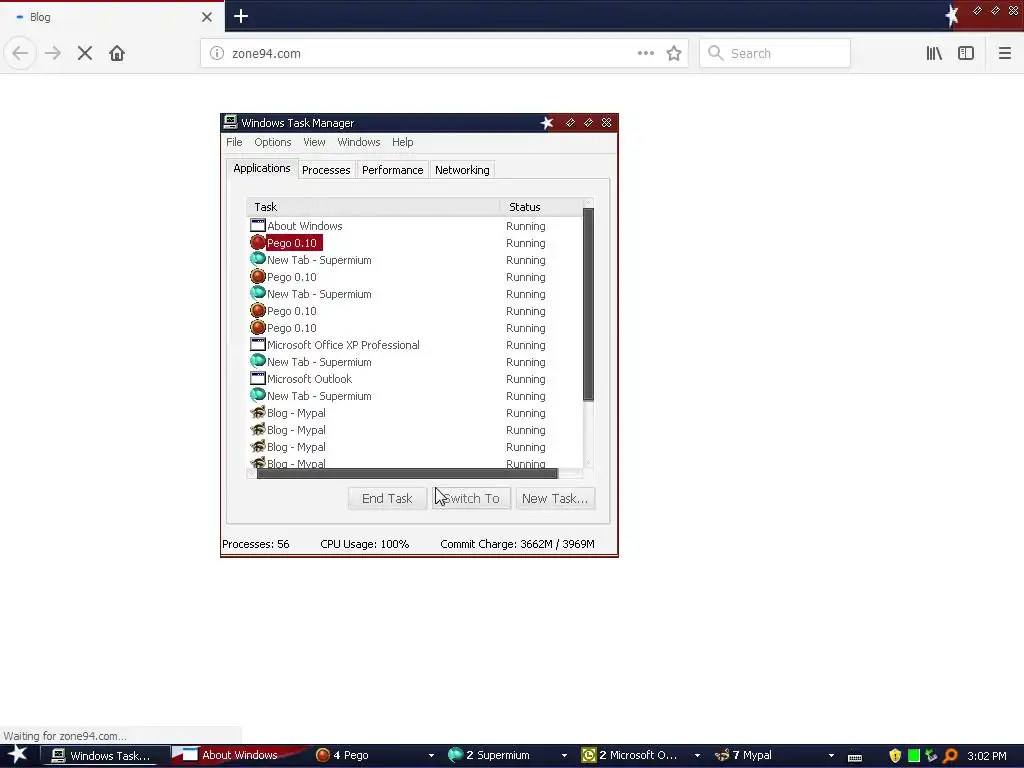Viewport: 1024px width, 768px height.
Task: Open Task Manager File menu
Action: 234,142
